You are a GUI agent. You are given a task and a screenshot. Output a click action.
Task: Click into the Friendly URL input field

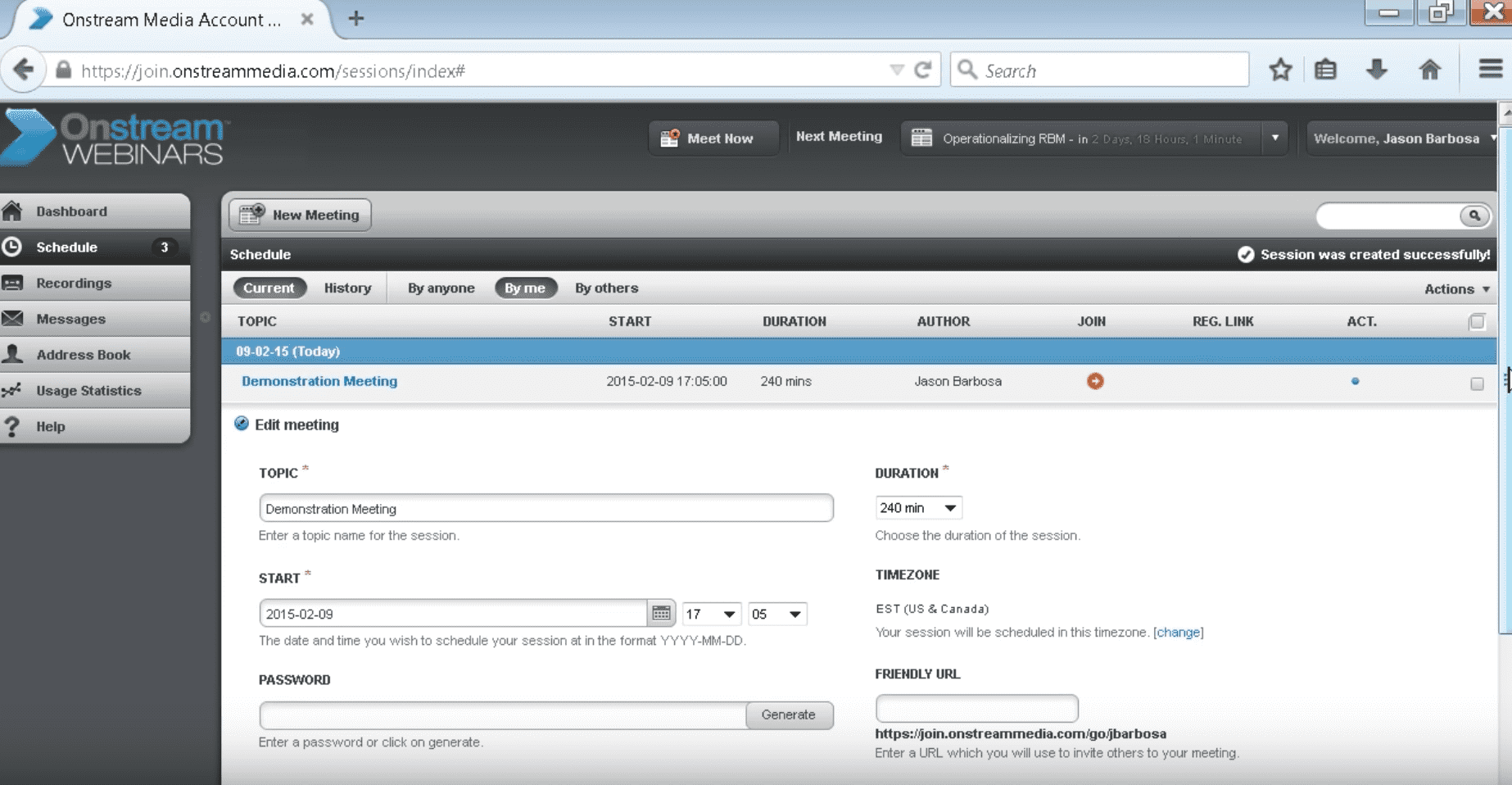click(976, 708)
